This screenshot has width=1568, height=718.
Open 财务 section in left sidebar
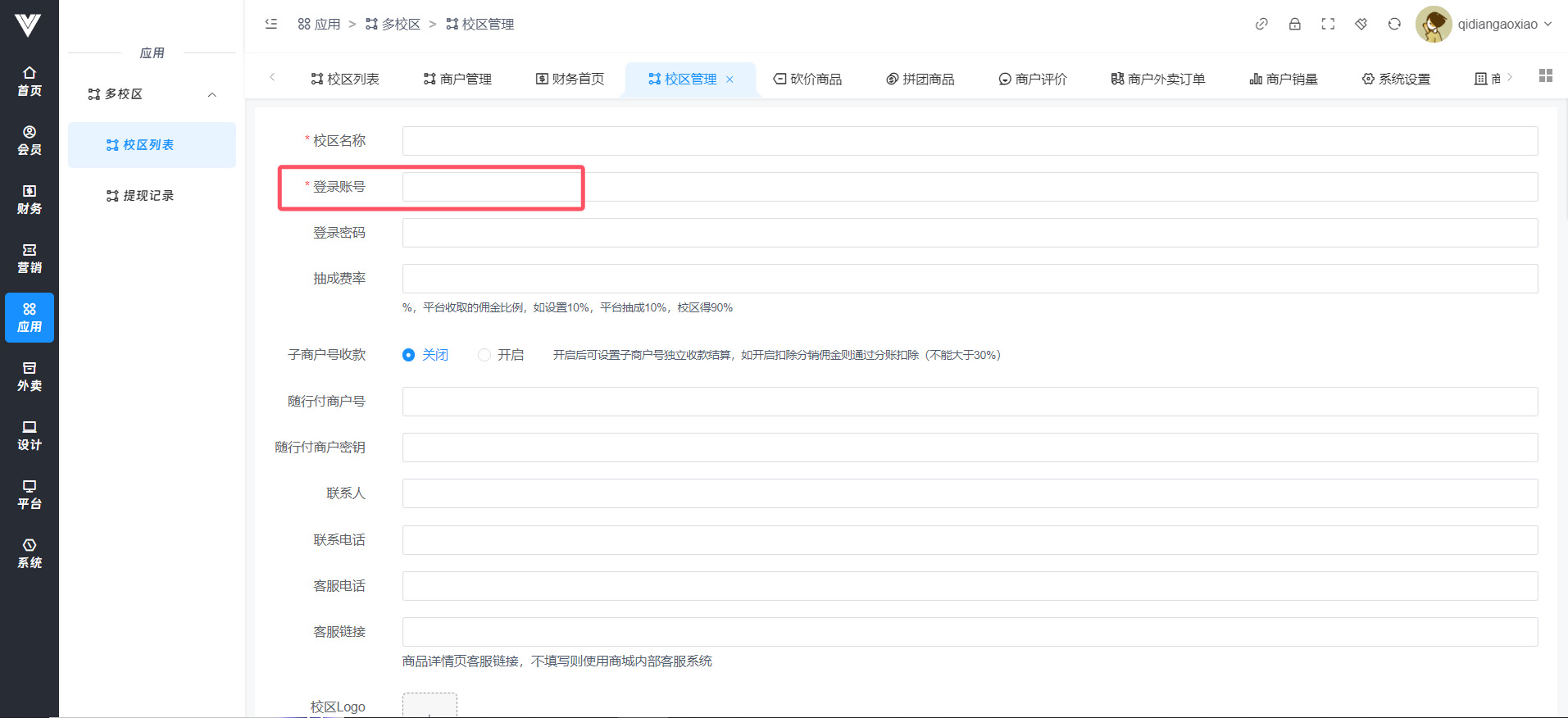tap(30, 199)
